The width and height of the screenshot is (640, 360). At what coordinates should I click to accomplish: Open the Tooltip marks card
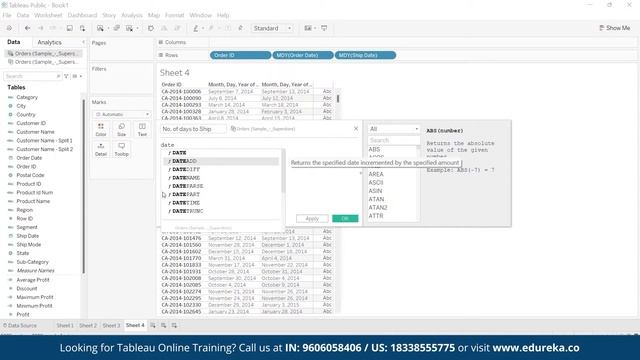122,149
